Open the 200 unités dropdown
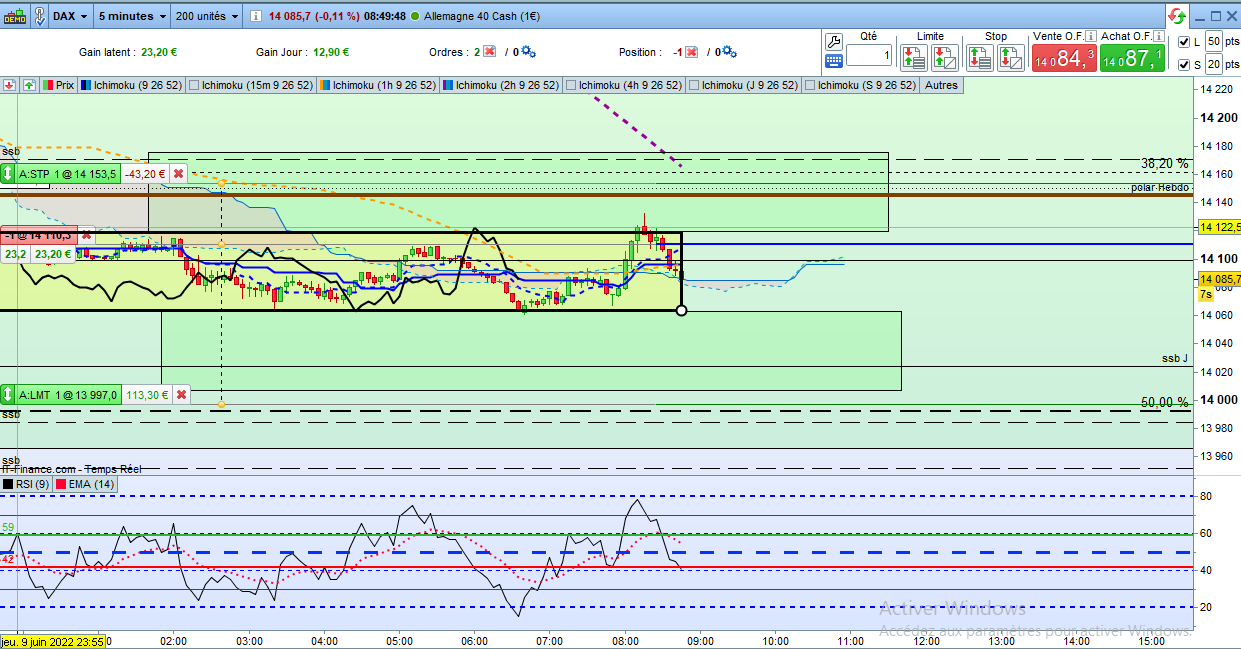This screenshot has width=1241, height=649. [x=206, y=16]
